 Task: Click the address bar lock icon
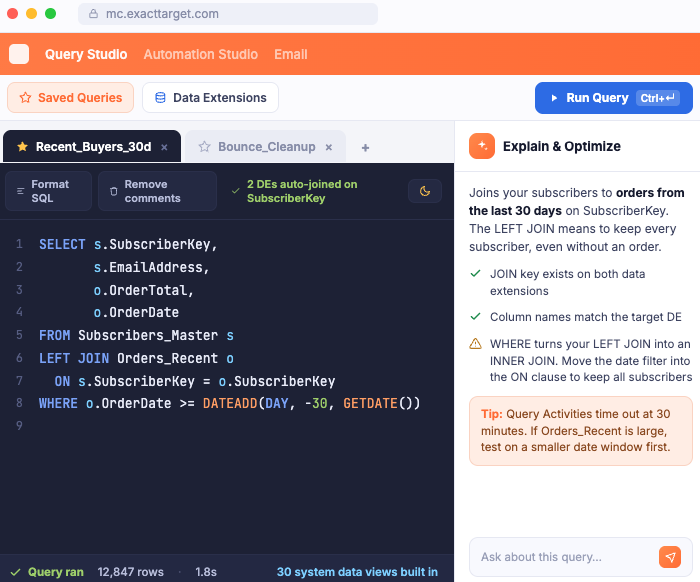tap(93, 14)
